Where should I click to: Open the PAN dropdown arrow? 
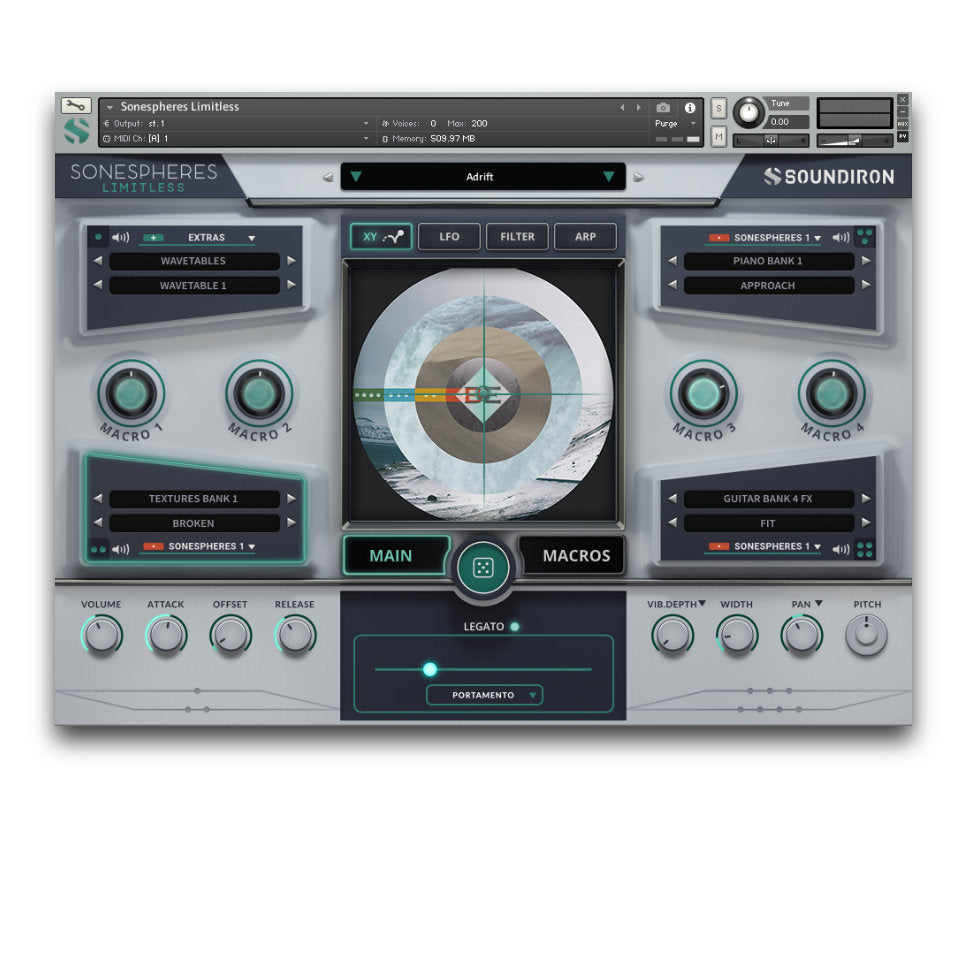818,604
